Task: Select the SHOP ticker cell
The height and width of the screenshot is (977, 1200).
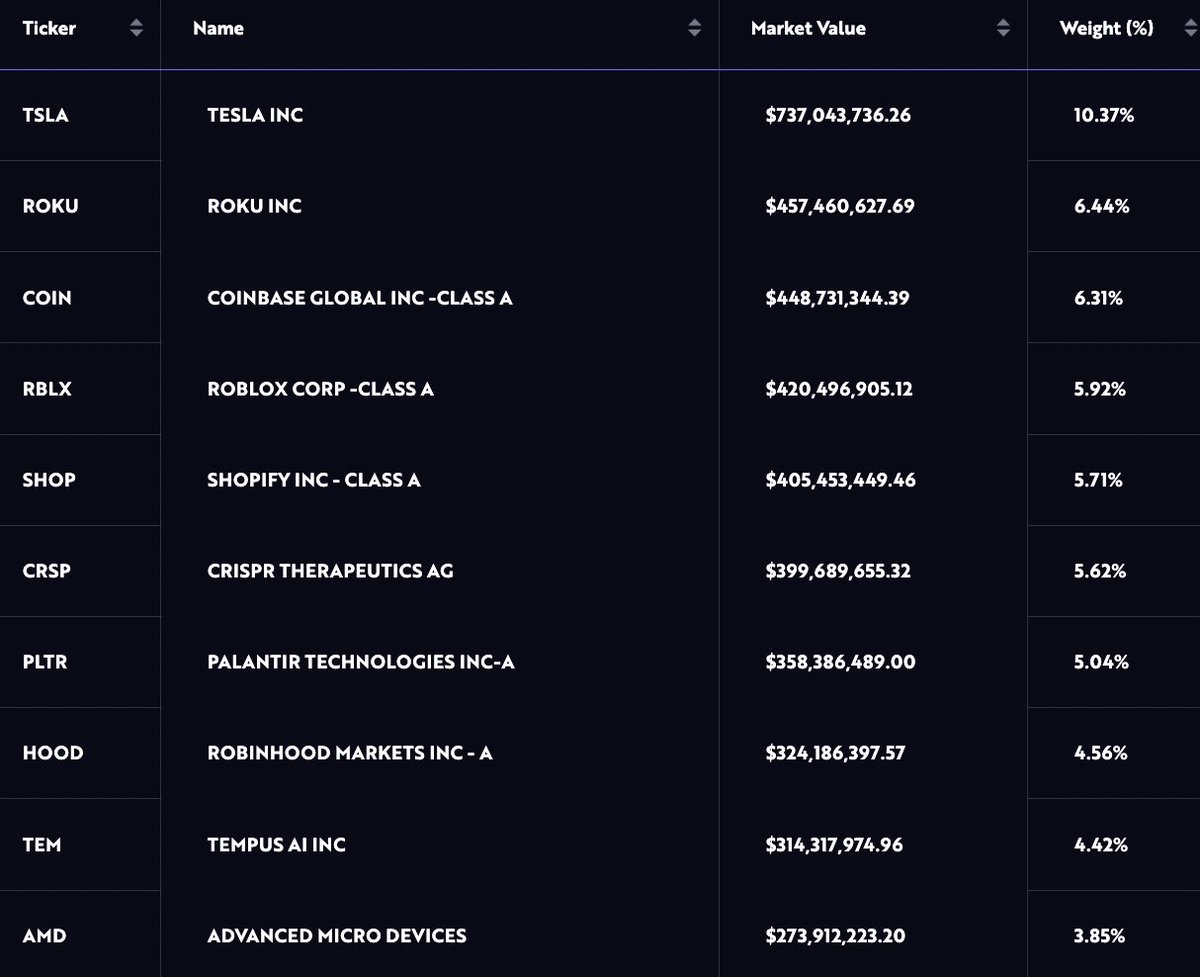Action: [x=49, y=480]
